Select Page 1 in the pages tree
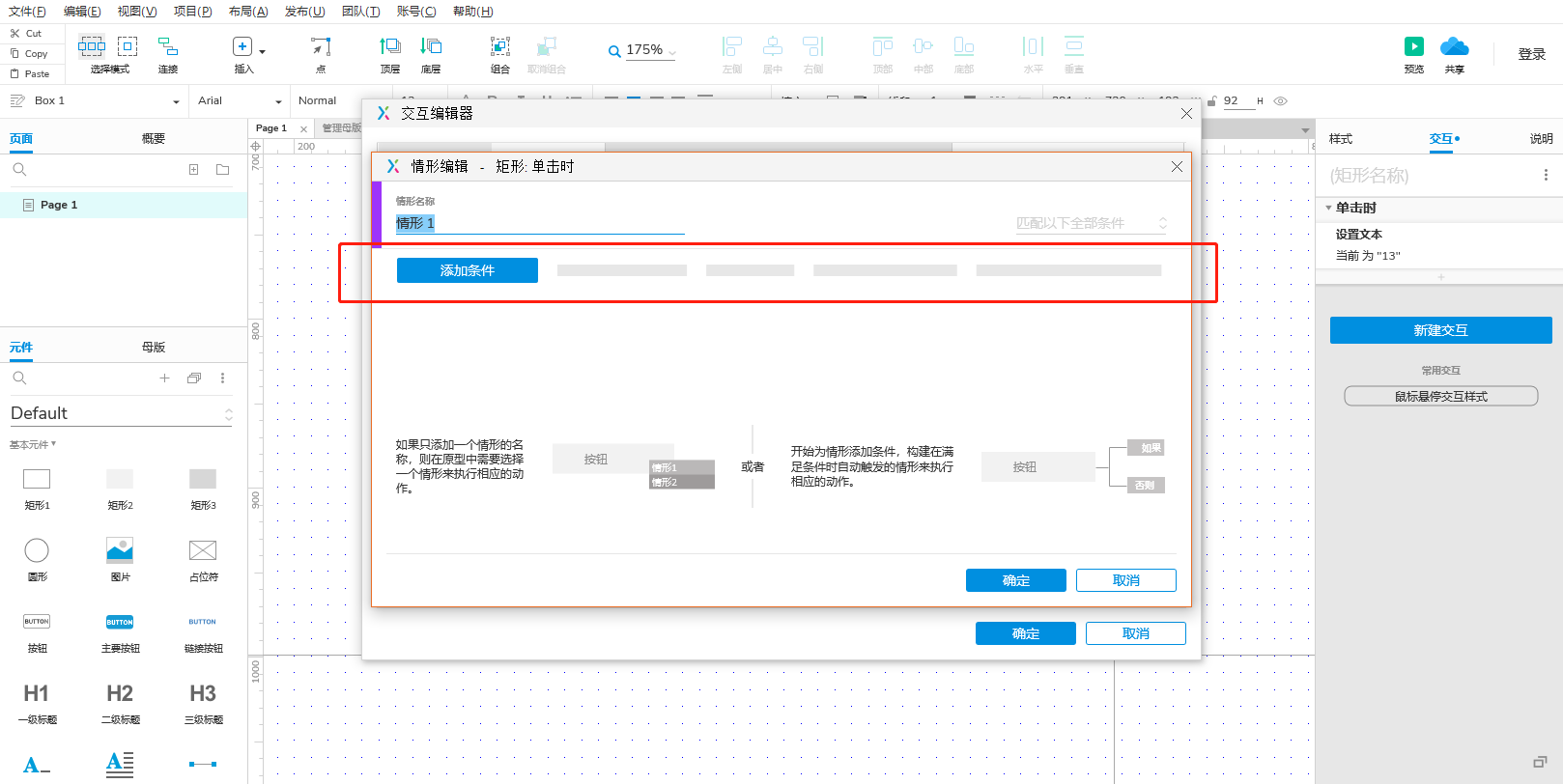 [124, 205]
